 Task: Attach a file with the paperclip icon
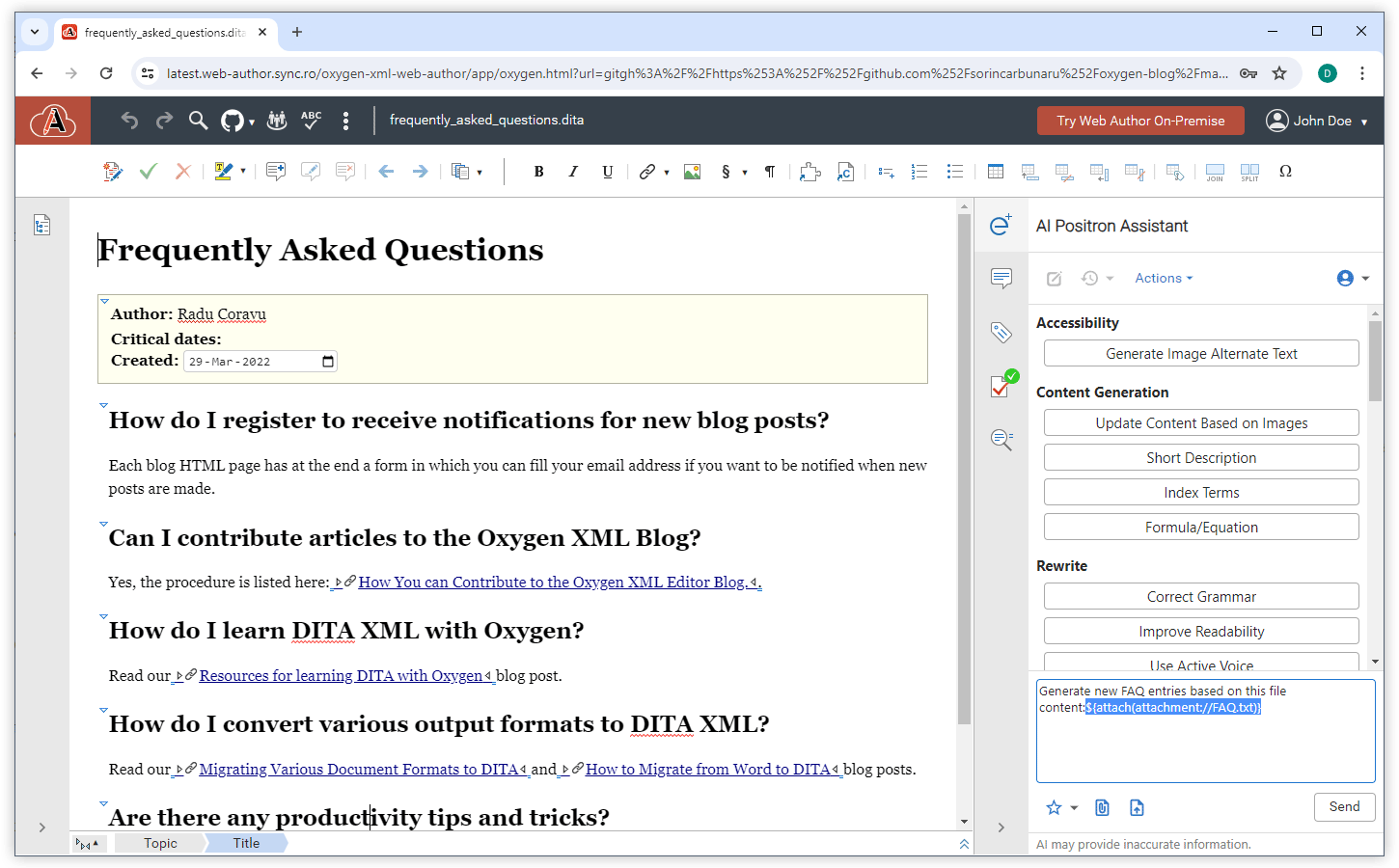(x=1102, y=808)
